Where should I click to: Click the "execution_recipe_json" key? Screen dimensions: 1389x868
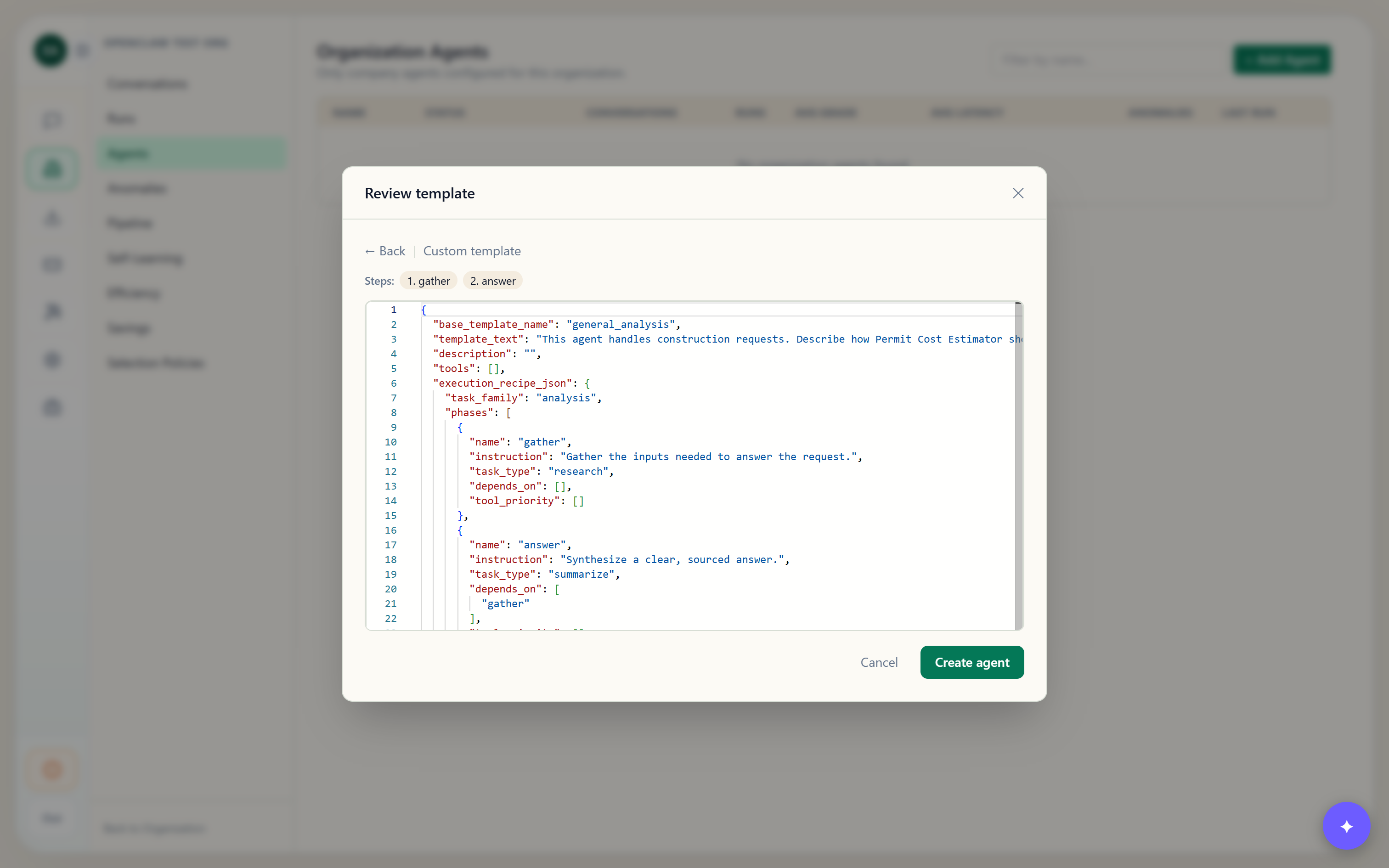tap(502, 383)
